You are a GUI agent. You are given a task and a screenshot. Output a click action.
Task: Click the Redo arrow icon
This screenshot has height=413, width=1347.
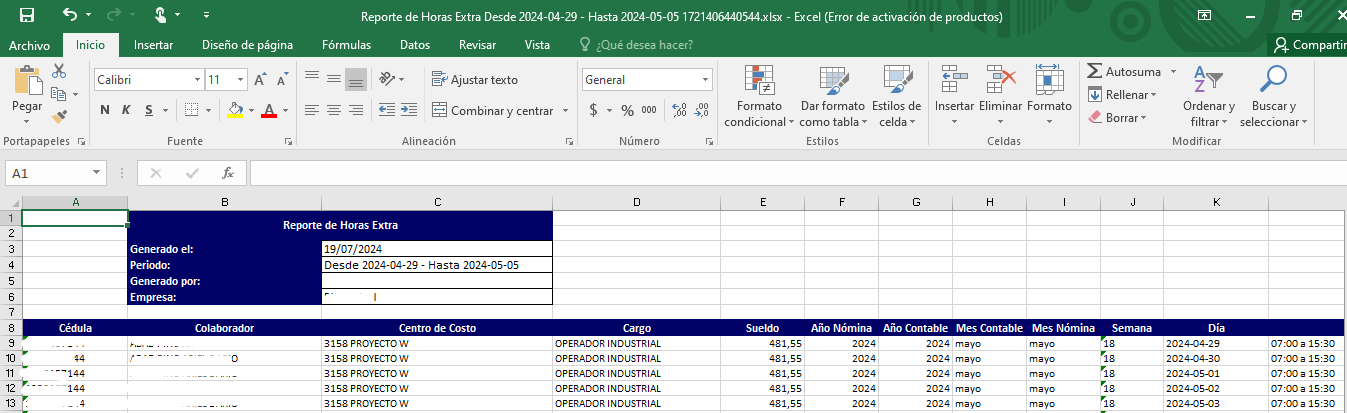pos(115,15)
